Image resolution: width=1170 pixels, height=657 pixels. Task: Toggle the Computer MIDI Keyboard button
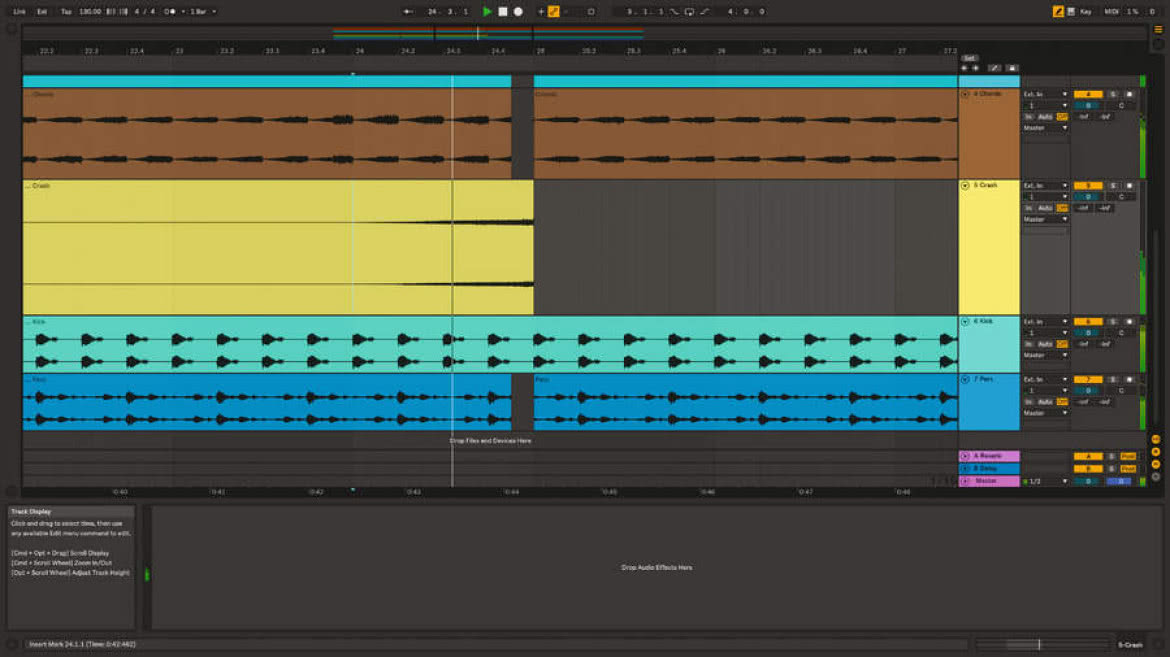[1072, 11]
